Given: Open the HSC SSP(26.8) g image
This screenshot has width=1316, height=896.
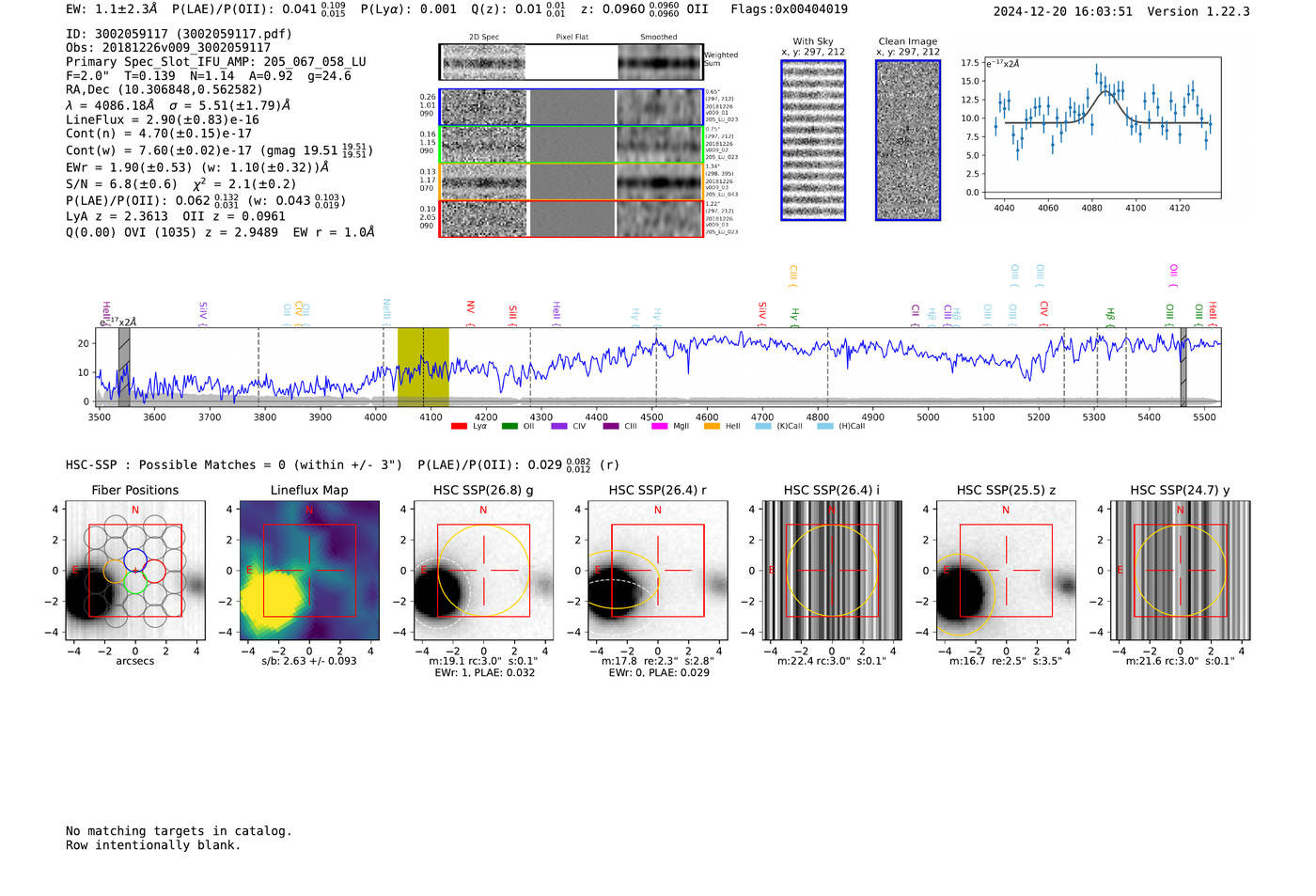Looking at the screenshot, I should click(x=484, y=571).
